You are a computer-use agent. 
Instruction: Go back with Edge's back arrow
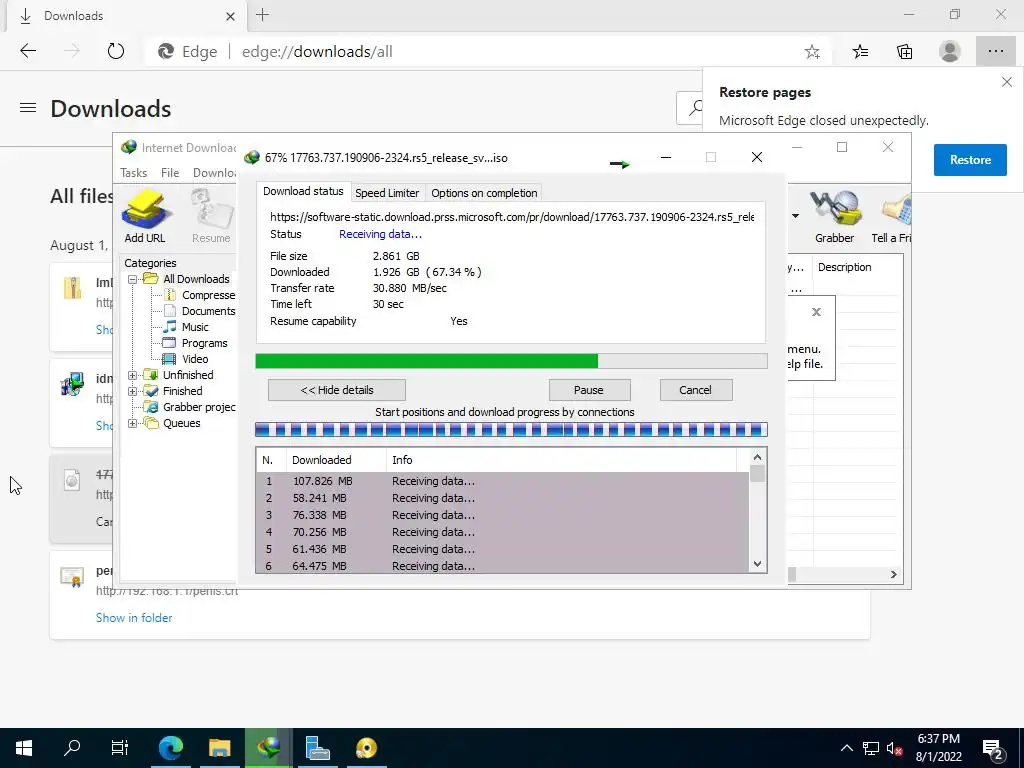pos(28,51)
